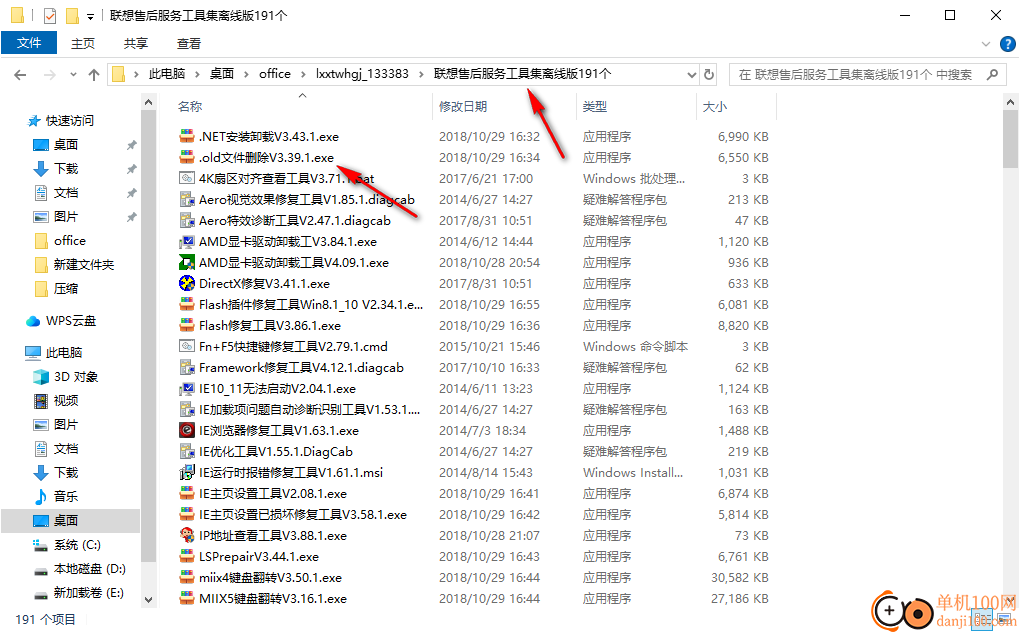Open 视频 under This PC

66,401
